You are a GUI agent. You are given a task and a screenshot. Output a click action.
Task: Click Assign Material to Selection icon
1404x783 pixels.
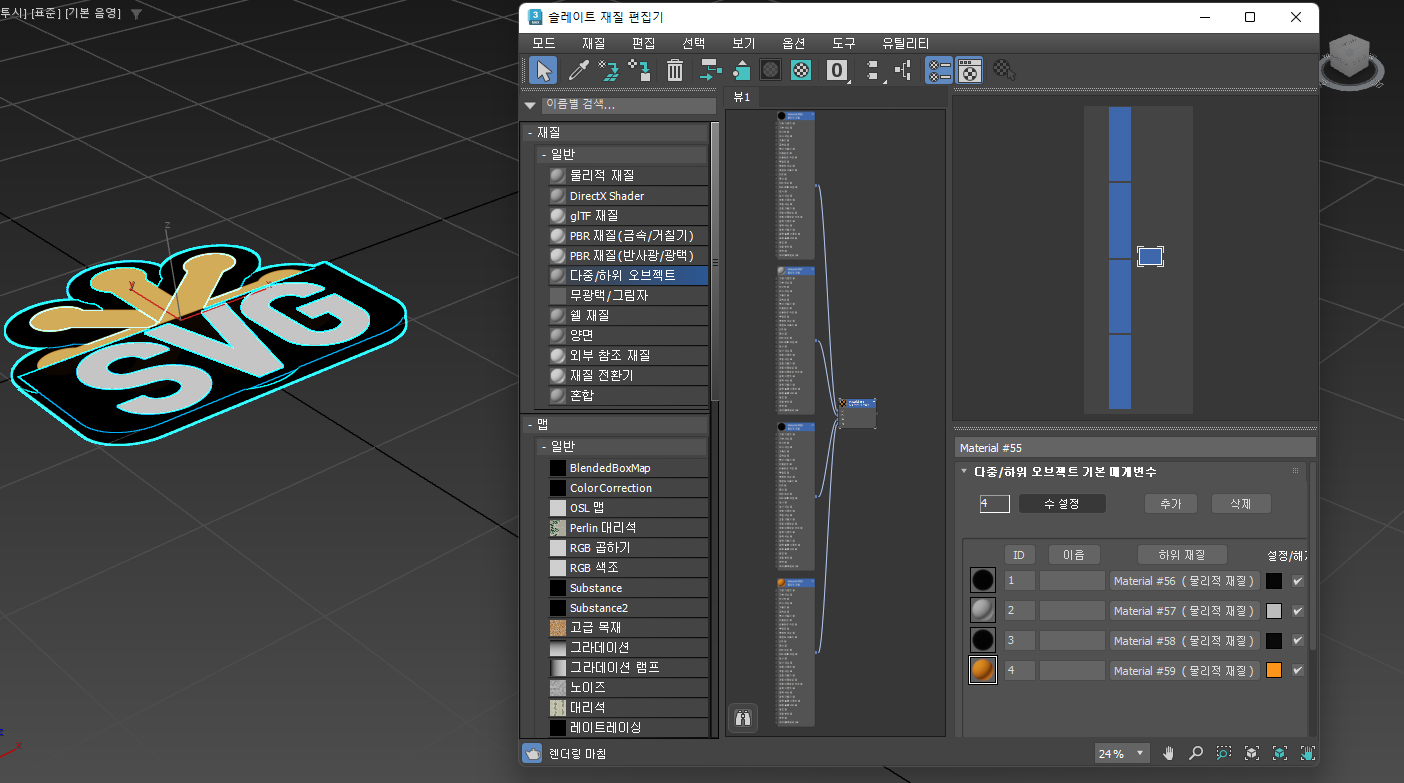click(640, 70)
